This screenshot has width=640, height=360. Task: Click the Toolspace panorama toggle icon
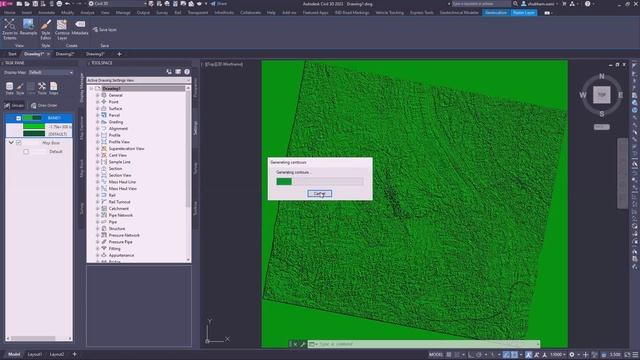coord(178,72)
